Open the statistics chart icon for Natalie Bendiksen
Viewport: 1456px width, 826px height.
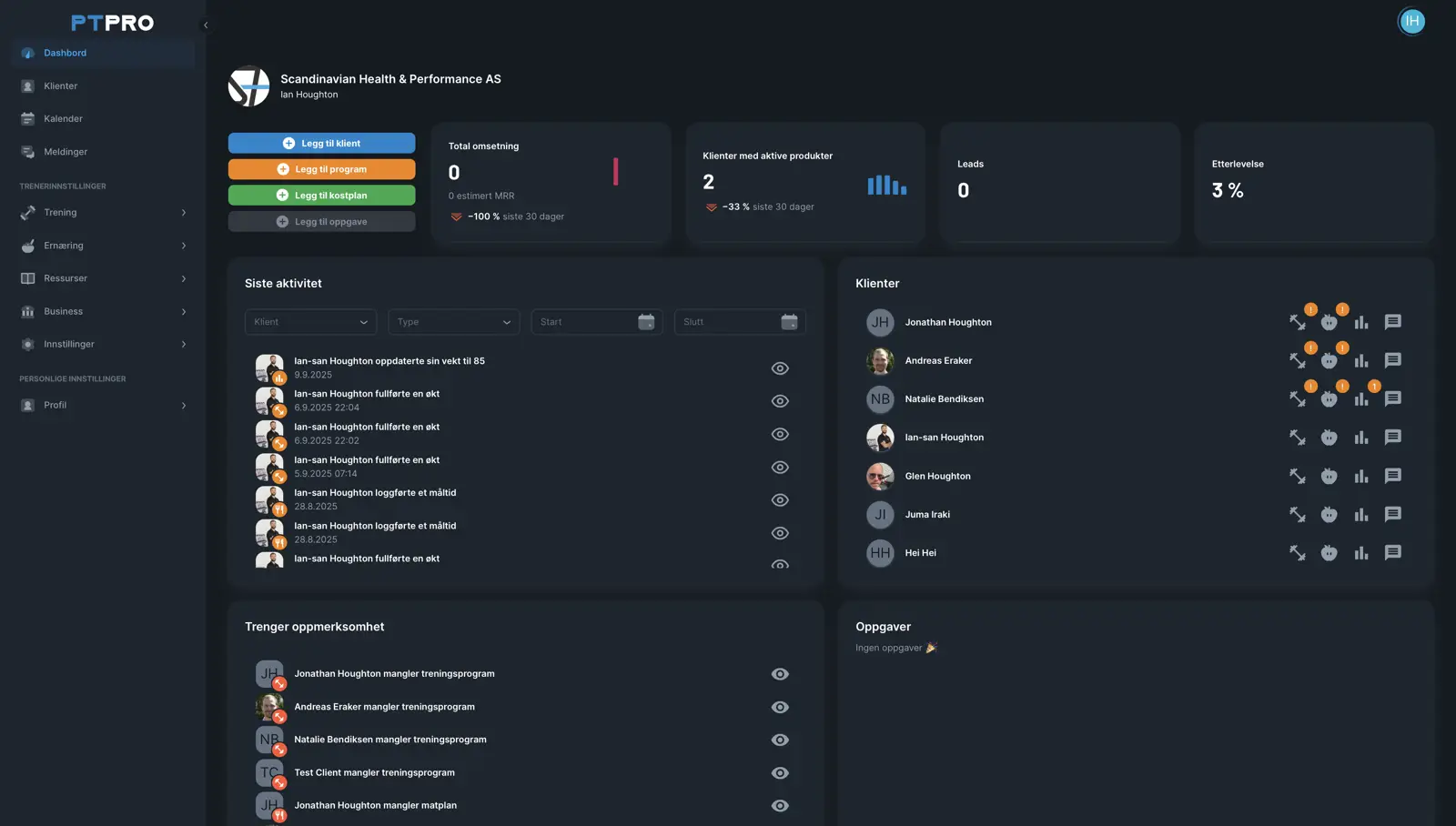click(x=1361, y=398)
